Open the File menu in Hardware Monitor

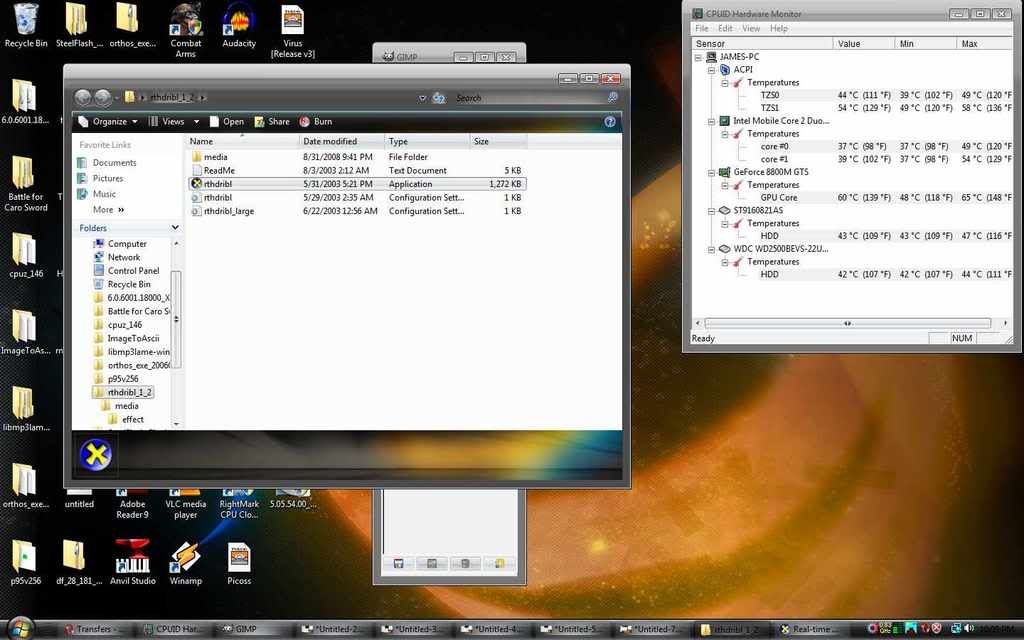[702, 29]
